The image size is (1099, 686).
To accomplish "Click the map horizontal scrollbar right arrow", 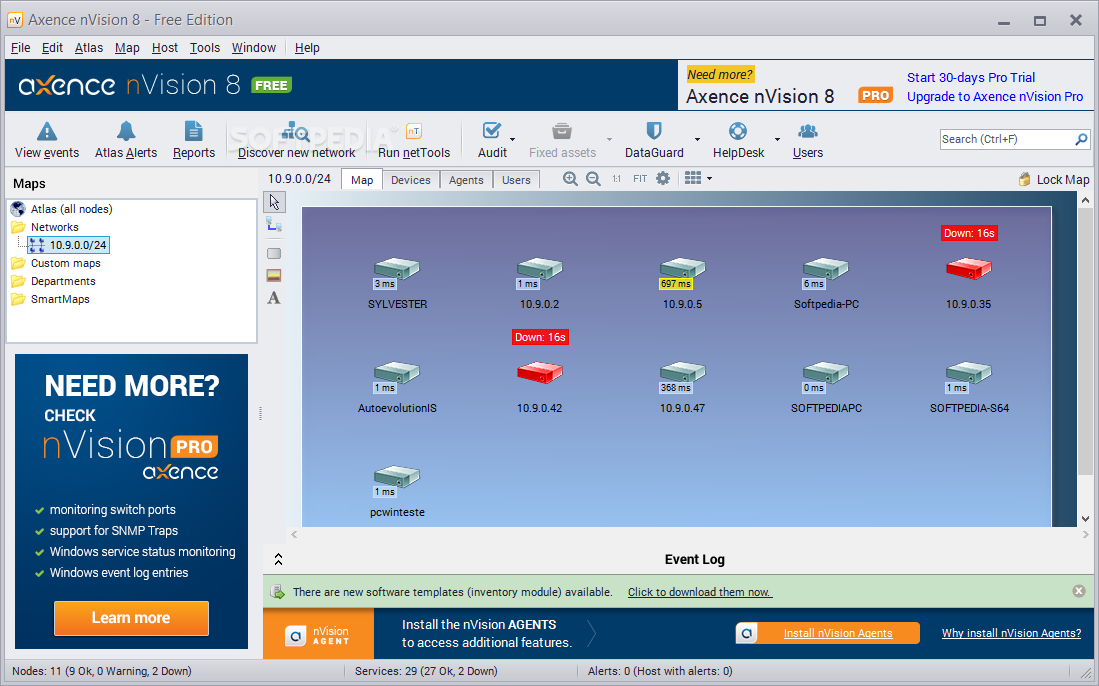I will point(1086,535).
